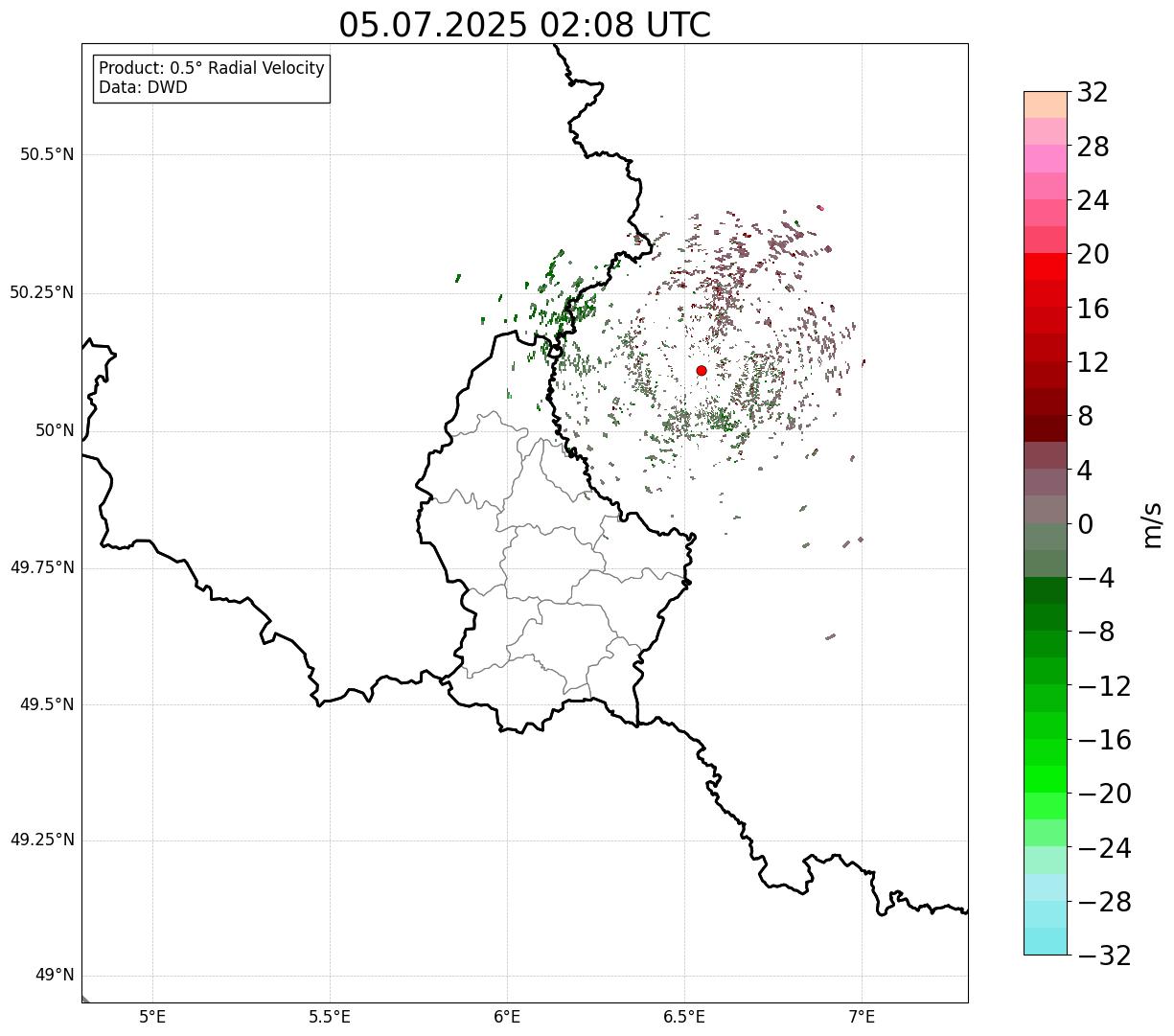The height and width of the screenshot is (1036, 1174).
Task: Click the 50.25°N latitude label
Action: pyautogui.click(x=42, y=292)
